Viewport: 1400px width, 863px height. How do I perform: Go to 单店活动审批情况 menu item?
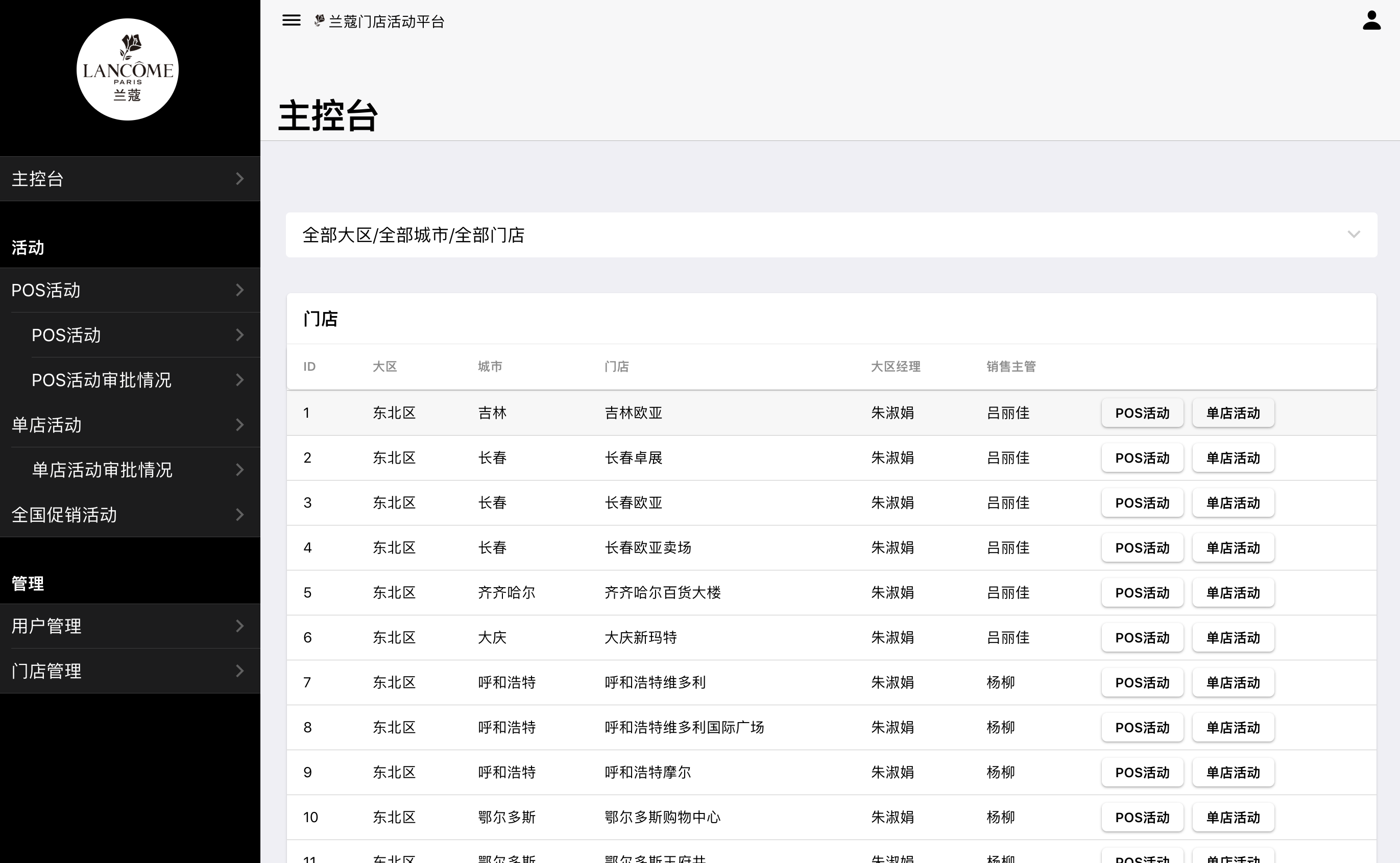[102, 470]
